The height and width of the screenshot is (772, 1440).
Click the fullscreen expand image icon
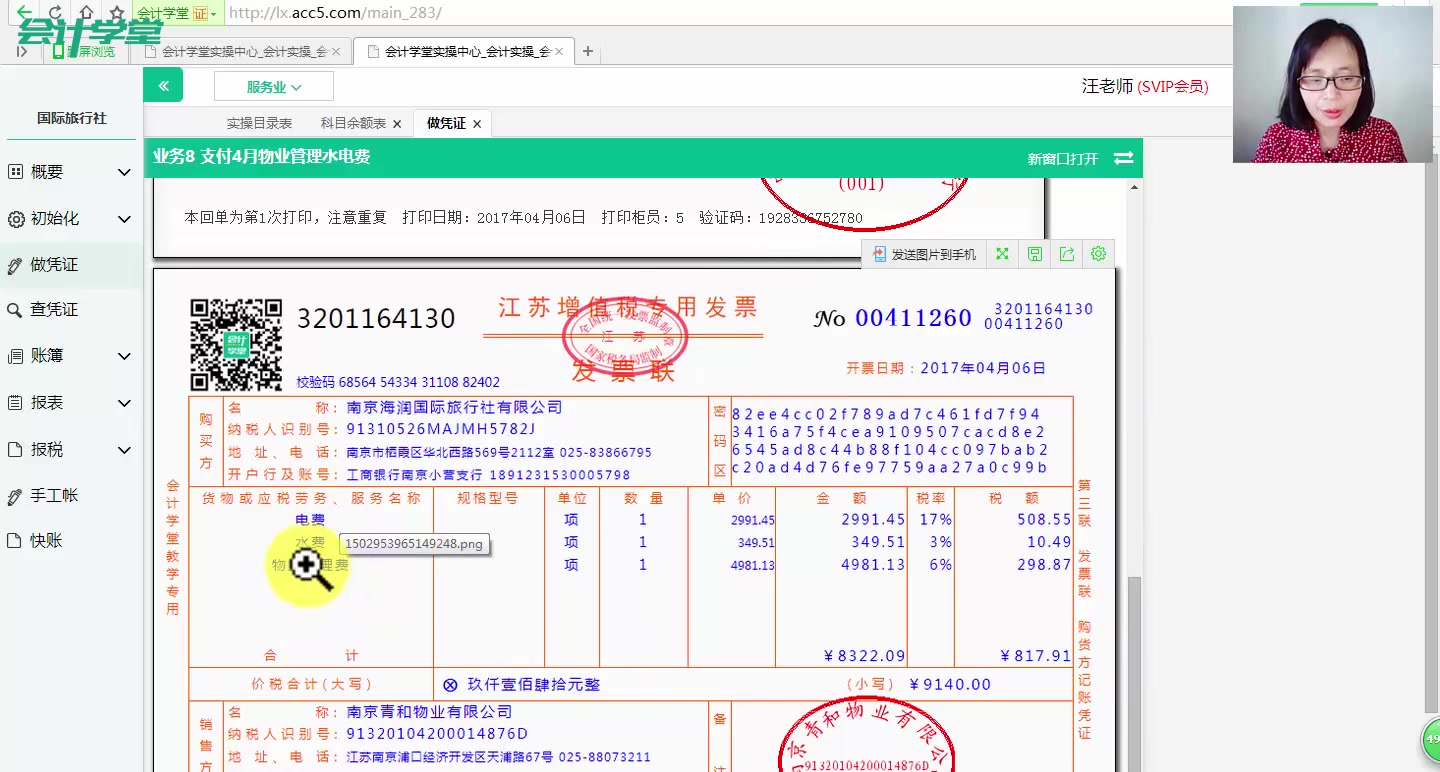[1002, 255]
